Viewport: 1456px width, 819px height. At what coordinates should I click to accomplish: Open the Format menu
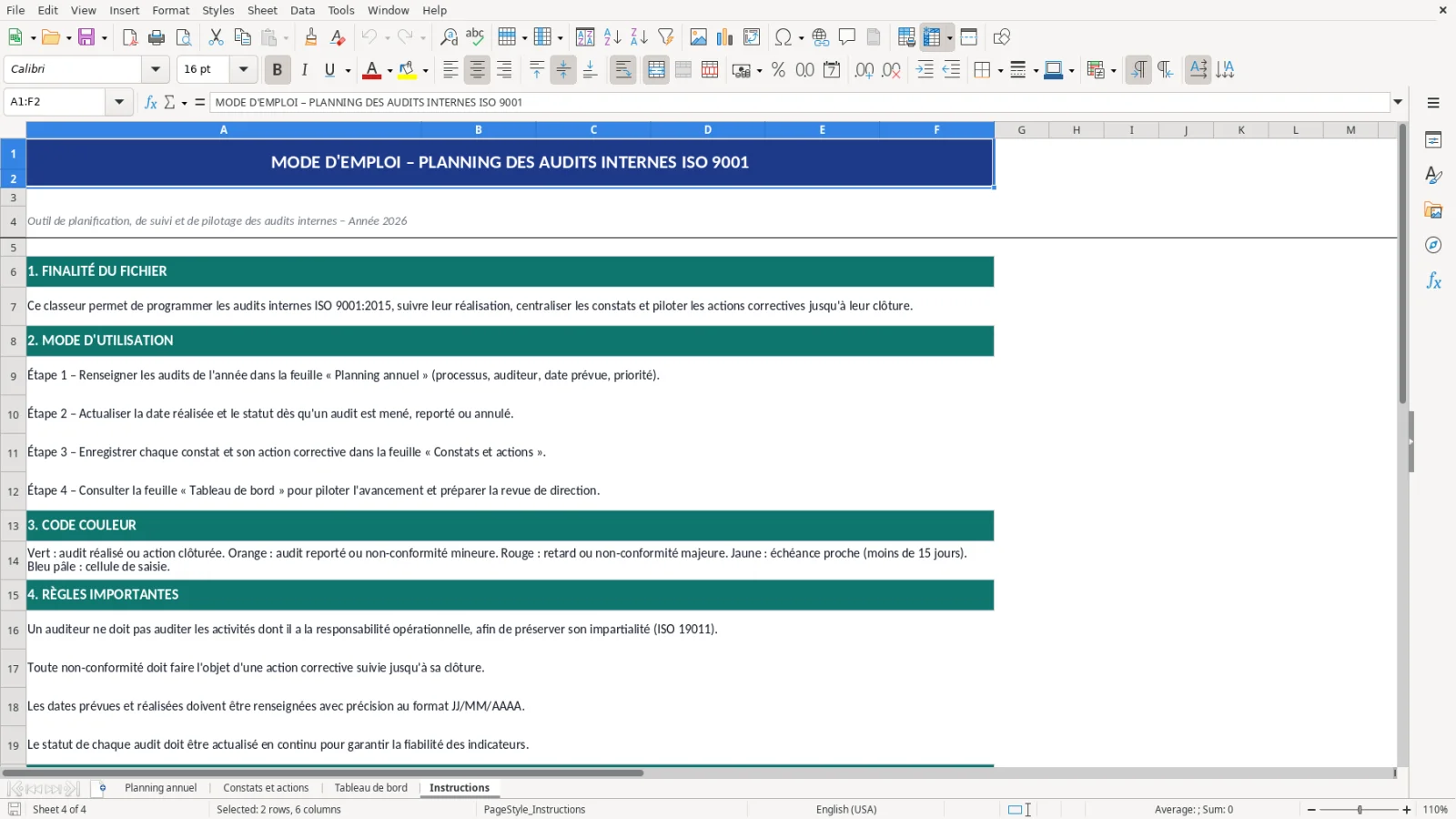coord(170,10)
